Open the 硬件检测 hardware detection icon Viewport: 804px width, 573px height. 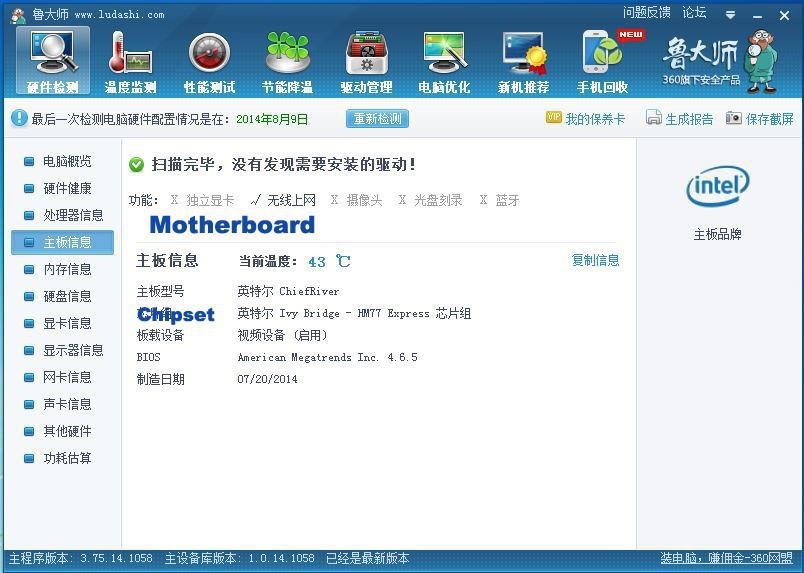(52, 61)
